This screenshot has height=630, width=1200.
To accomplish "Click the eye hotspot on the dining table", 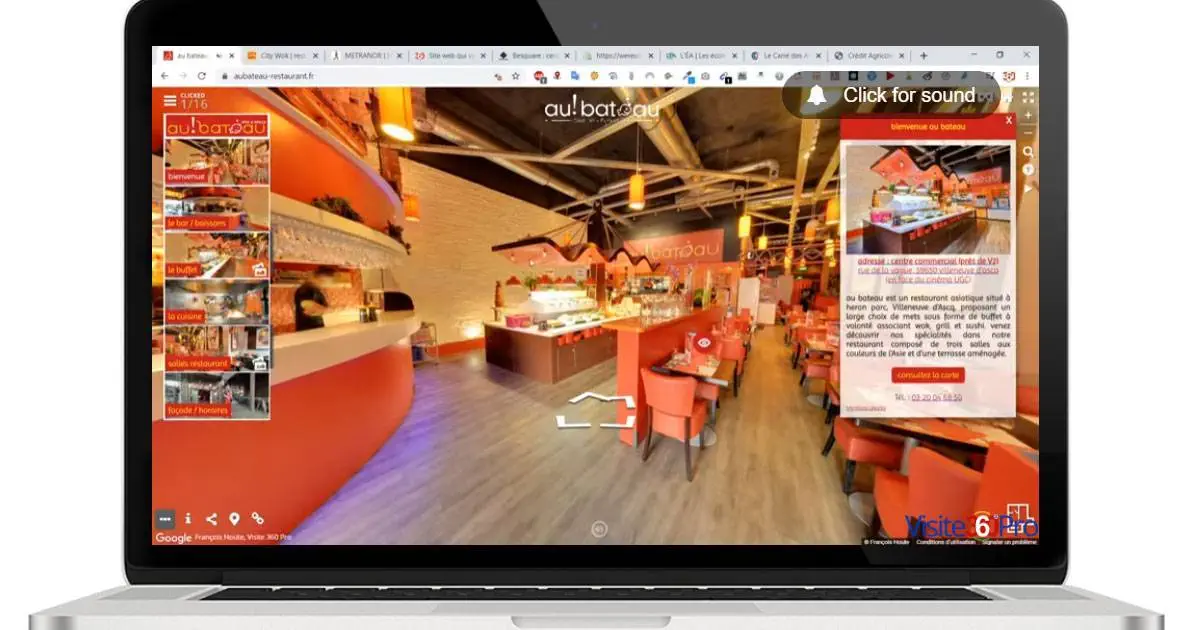I will click(705, 343).
